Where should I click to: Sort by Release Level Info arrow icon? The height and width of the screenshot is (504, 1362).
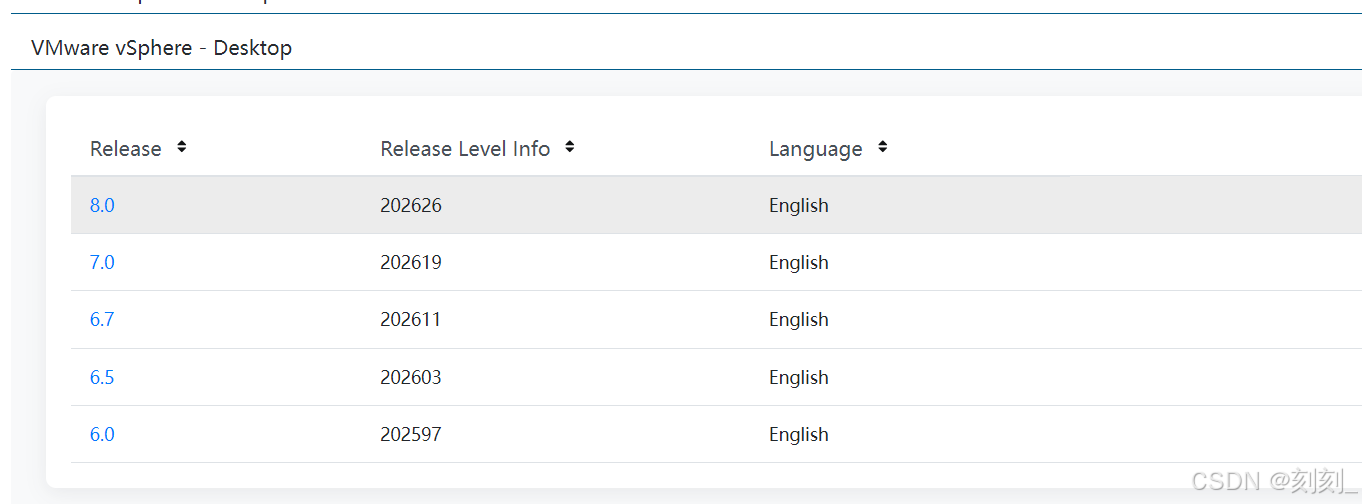569,147
